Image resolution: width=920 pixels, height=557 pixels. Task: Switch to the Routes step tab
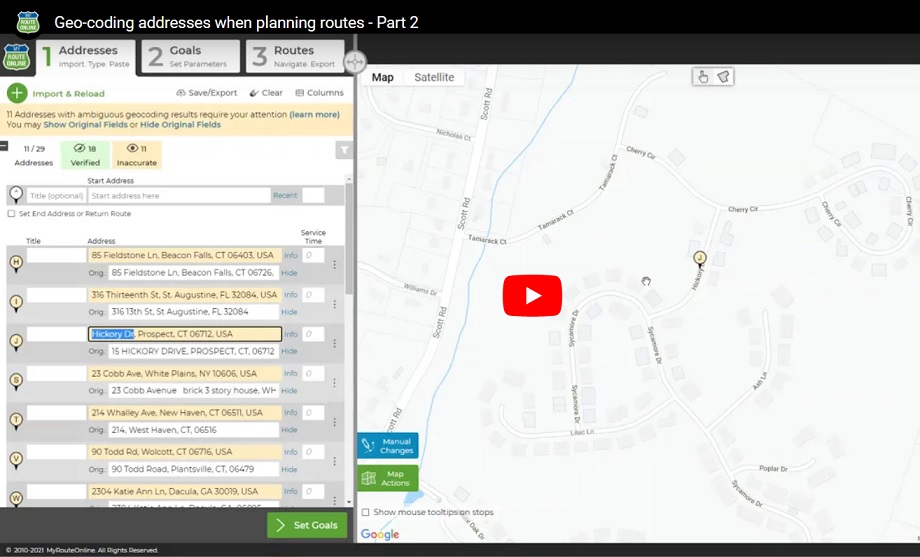coord(295,56)
